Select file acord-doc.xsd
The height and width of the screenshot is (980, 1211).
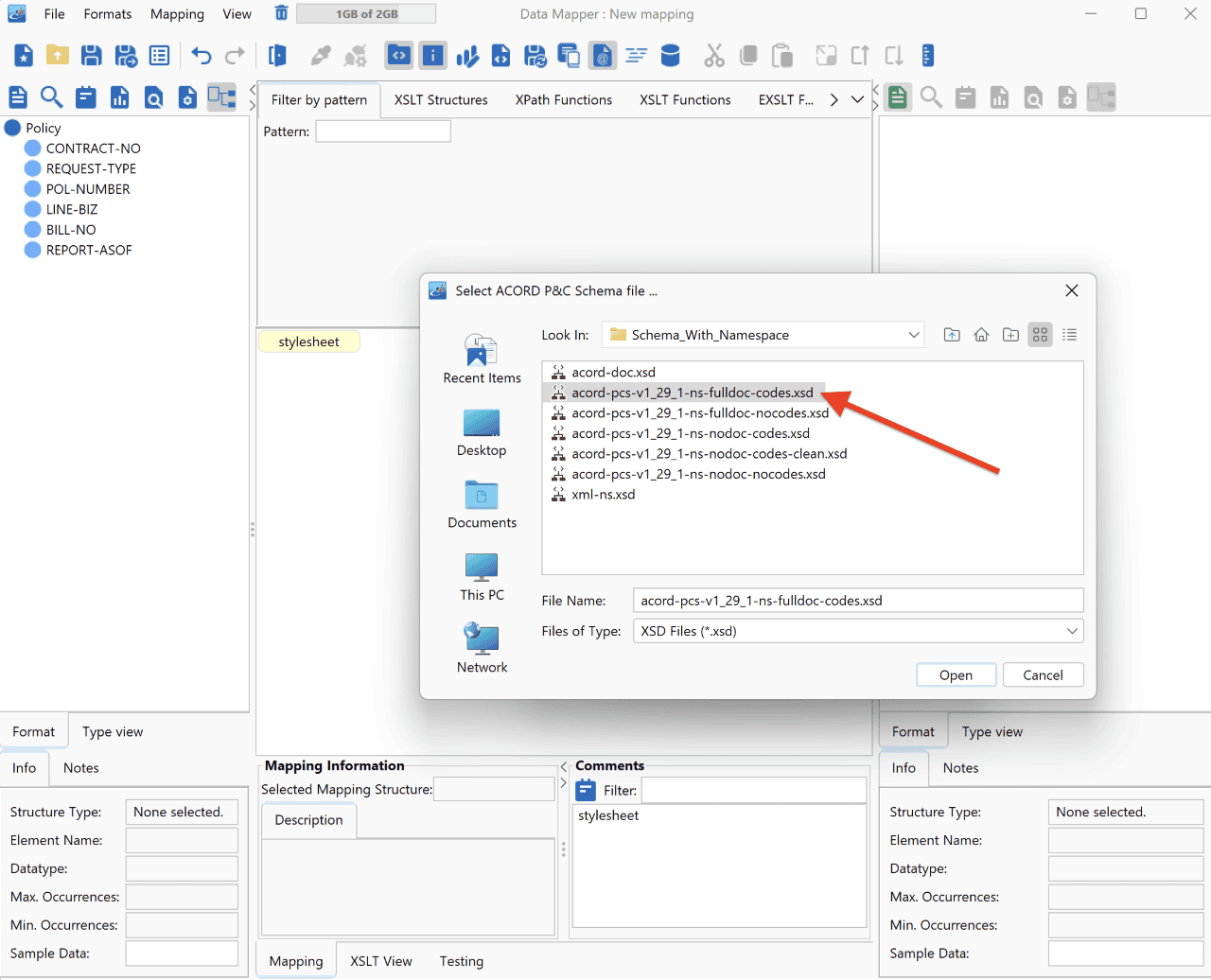tap(604, 373)
